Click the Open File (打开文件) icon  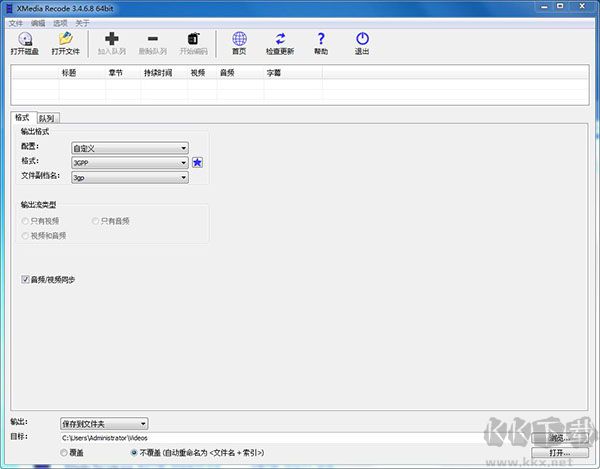coord(65,39)
